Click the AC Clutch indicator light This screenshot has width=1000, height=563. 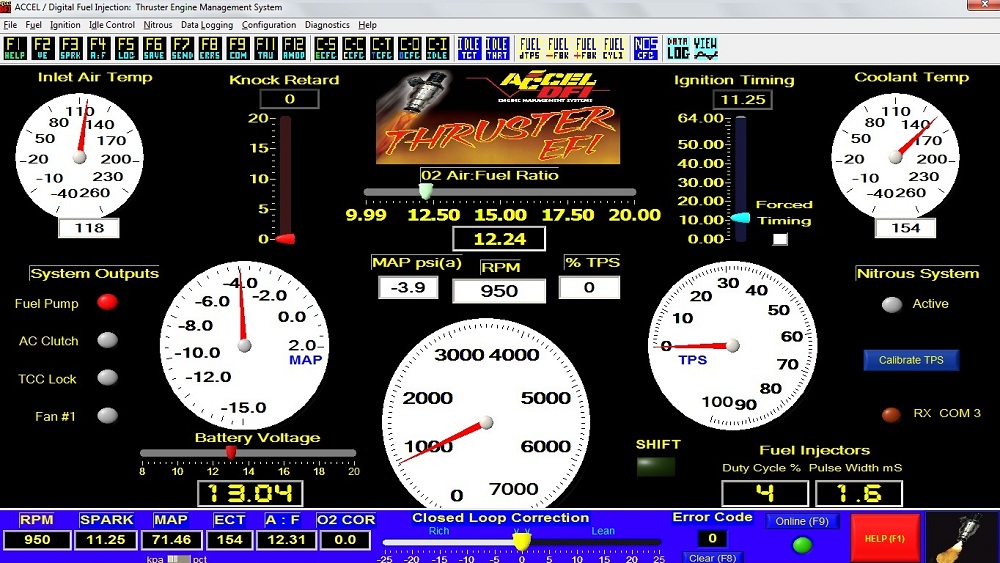(107, 340)
